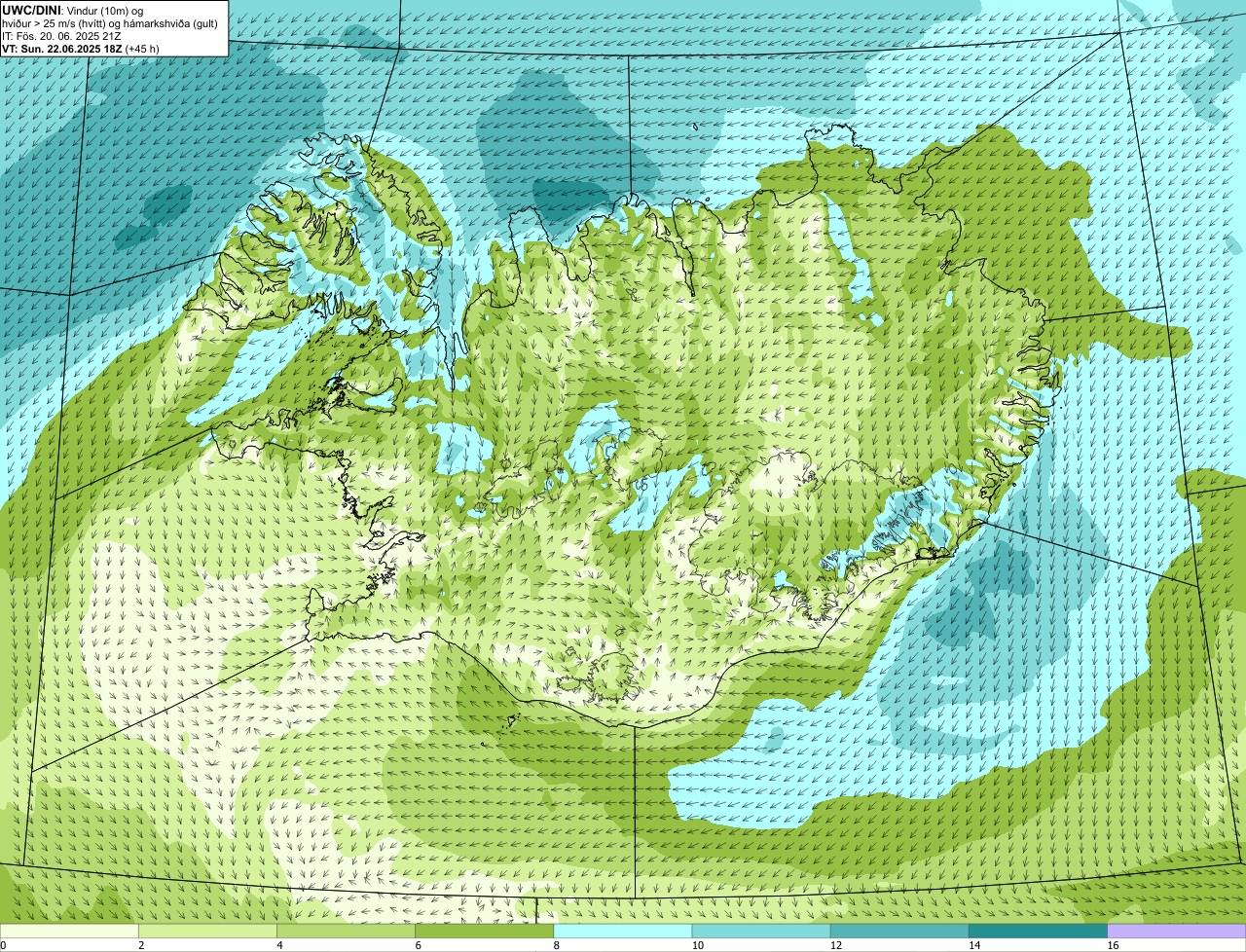
Task: Click the legend scale label '16'
Action: (1113, 945)
